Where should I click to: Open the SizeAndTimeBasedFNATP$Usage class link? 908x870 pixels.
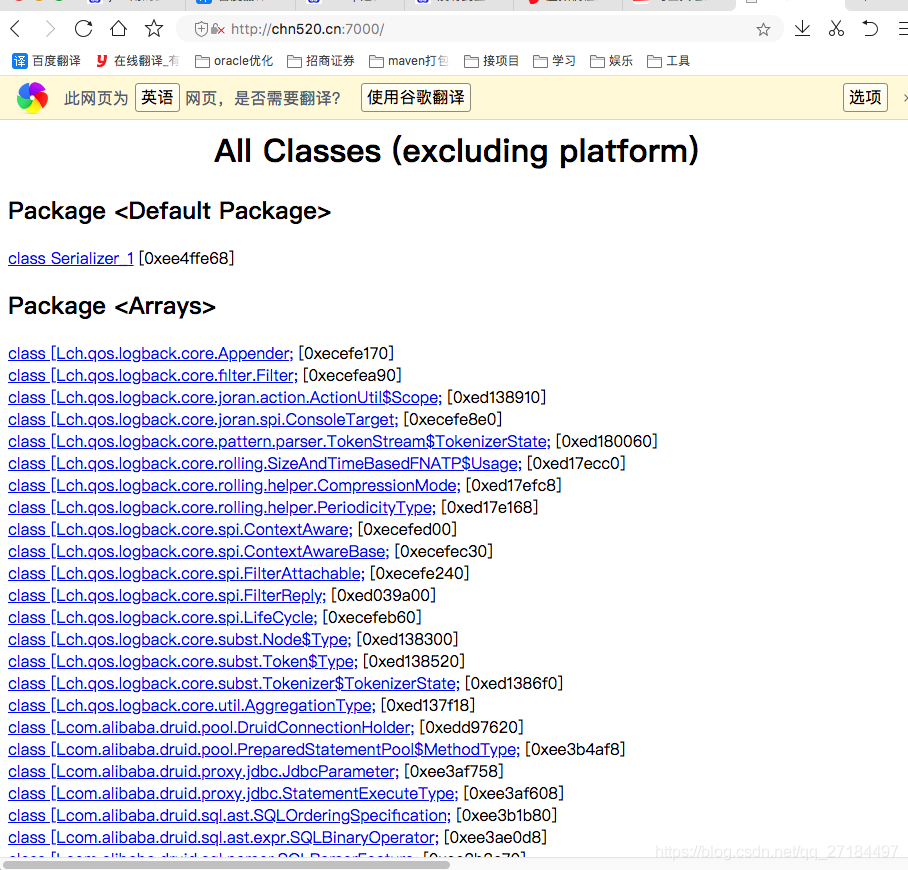tap(265, 463)
